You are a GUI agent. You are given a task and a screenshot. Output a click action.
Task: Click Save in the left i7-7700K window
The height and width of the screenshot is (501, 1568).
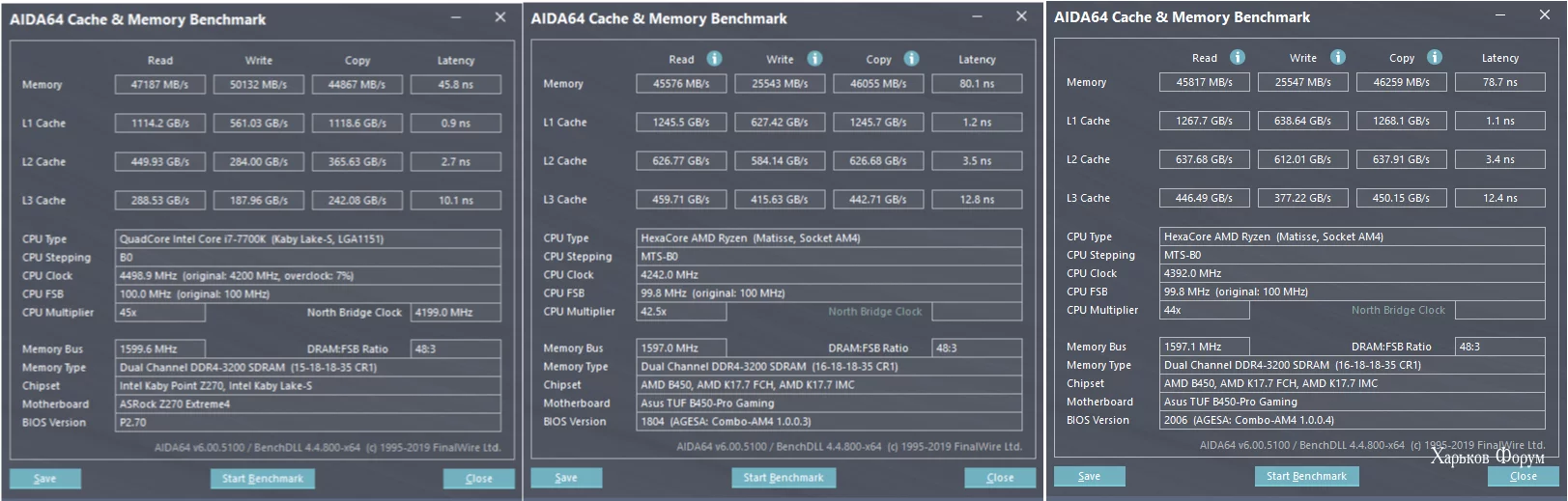pyautogui.click(x=45, y=478)
